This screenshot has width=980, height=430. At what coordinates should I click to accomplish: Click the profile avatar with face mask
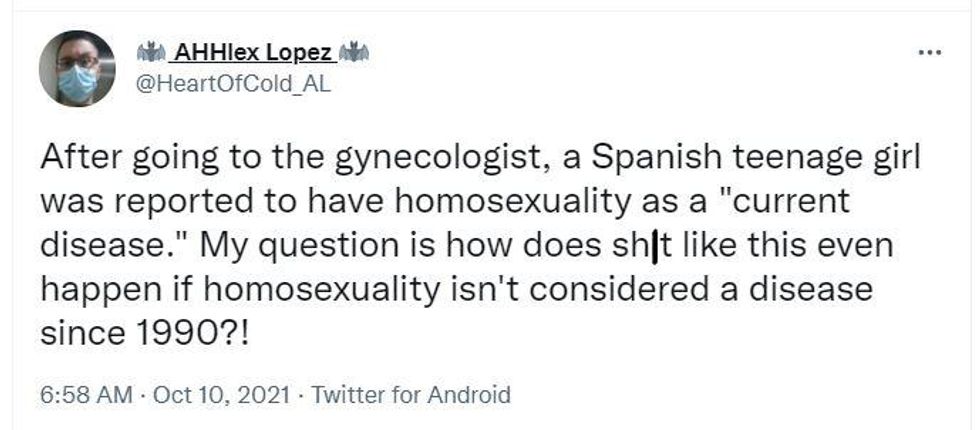click(x=77, y=68)
